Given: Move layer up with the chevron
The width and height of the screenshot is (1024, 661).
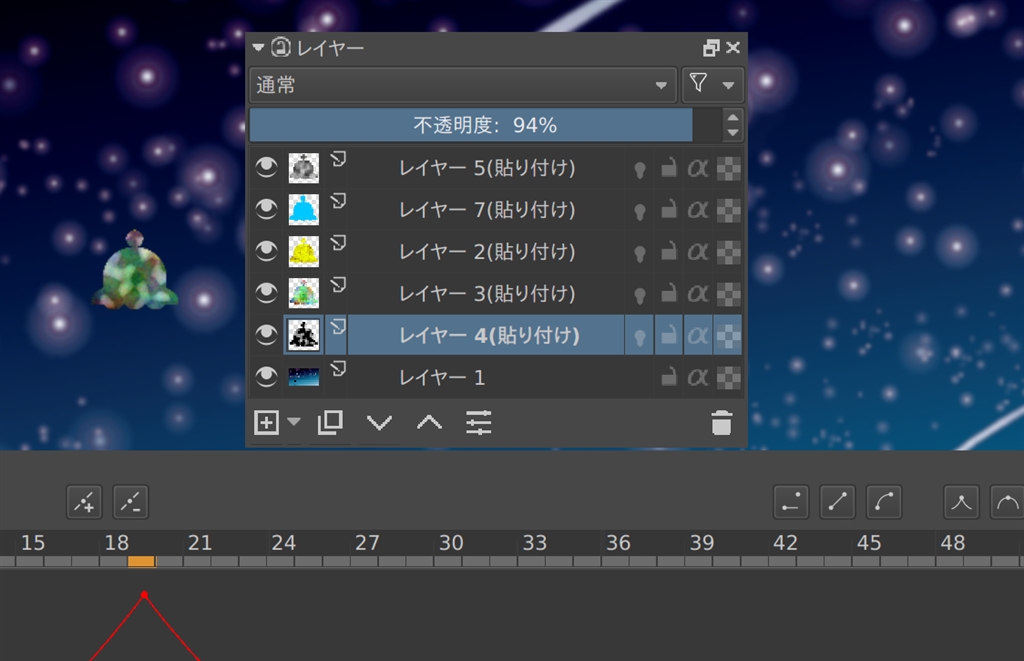Looking at the screenshot, I should [x=429, y=423].
